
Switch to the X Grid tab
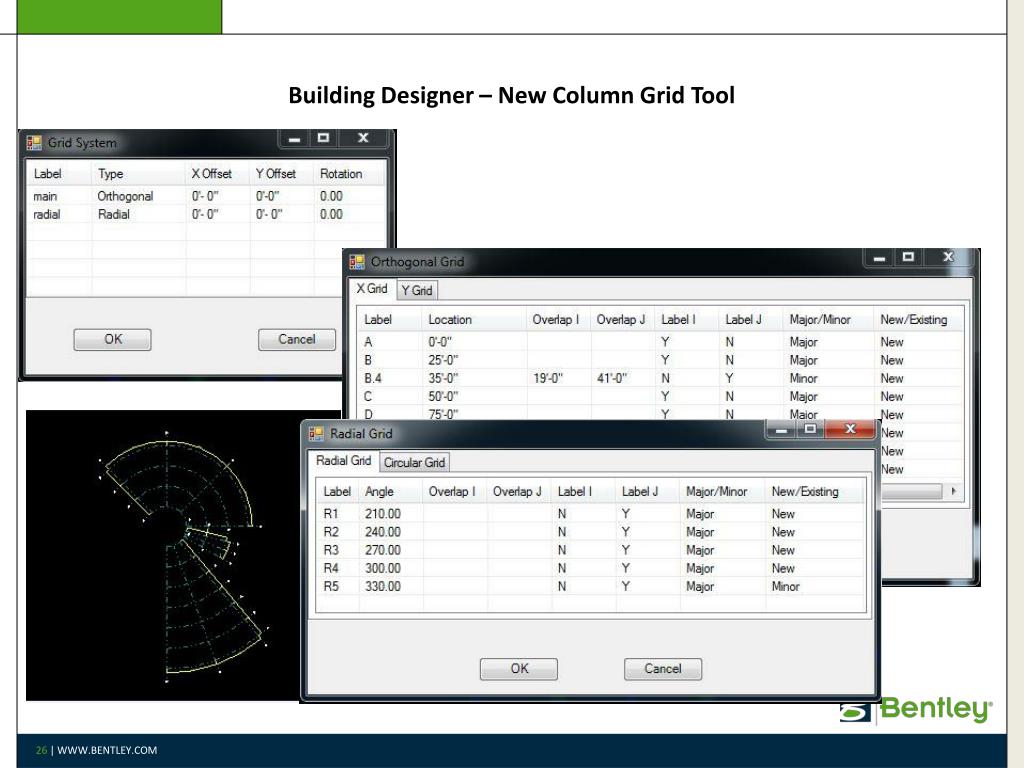pos(372,289)
